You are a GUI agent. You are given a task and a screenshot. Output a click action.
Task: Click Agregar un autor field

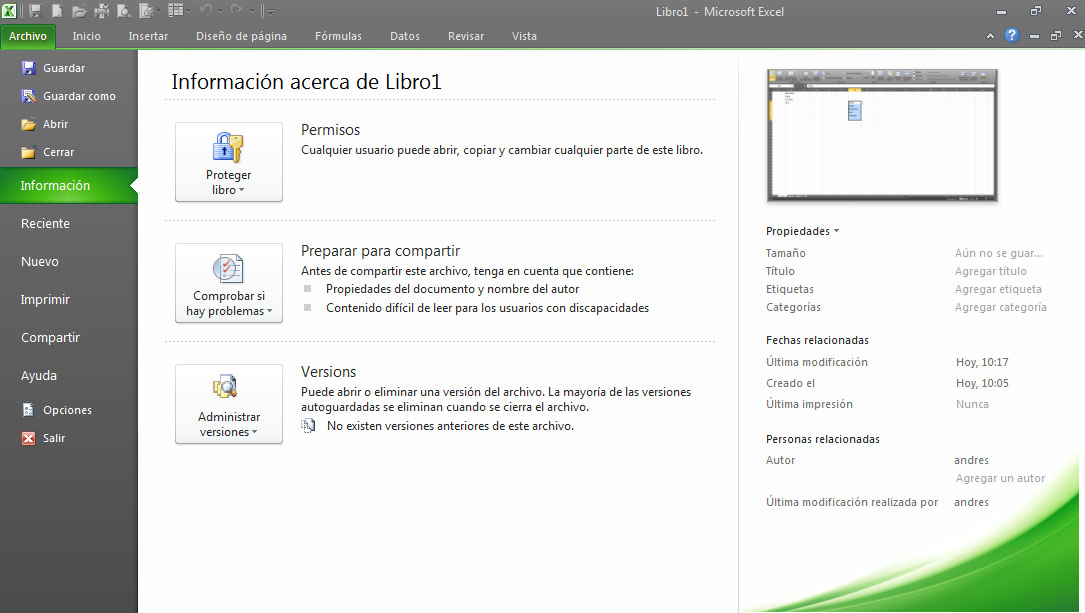(1000, 479)
